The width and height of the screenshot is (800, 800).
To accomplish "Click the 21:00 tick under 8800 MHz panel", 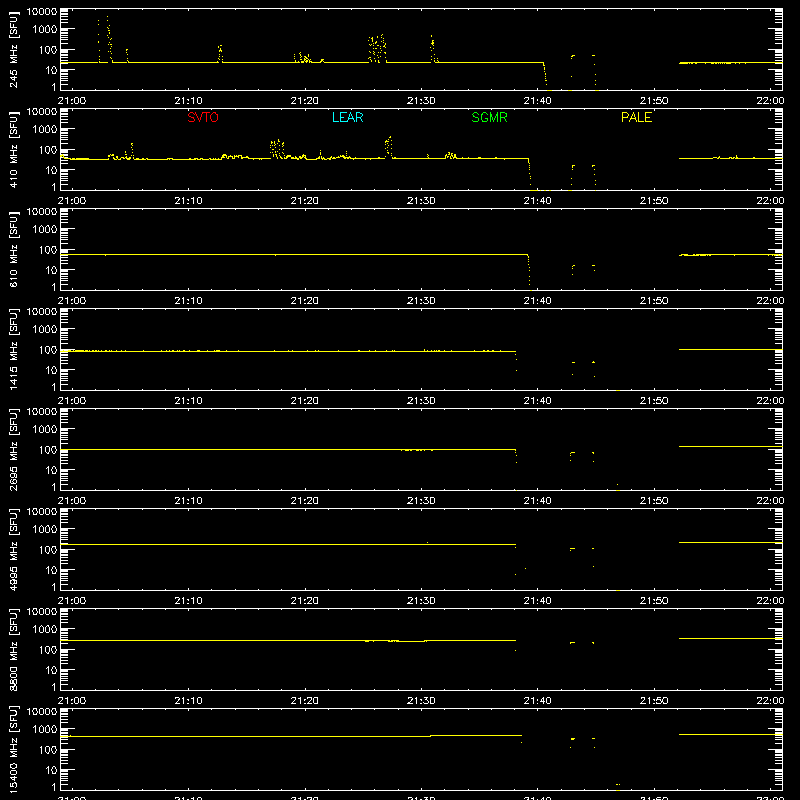I will pos(71,701).
